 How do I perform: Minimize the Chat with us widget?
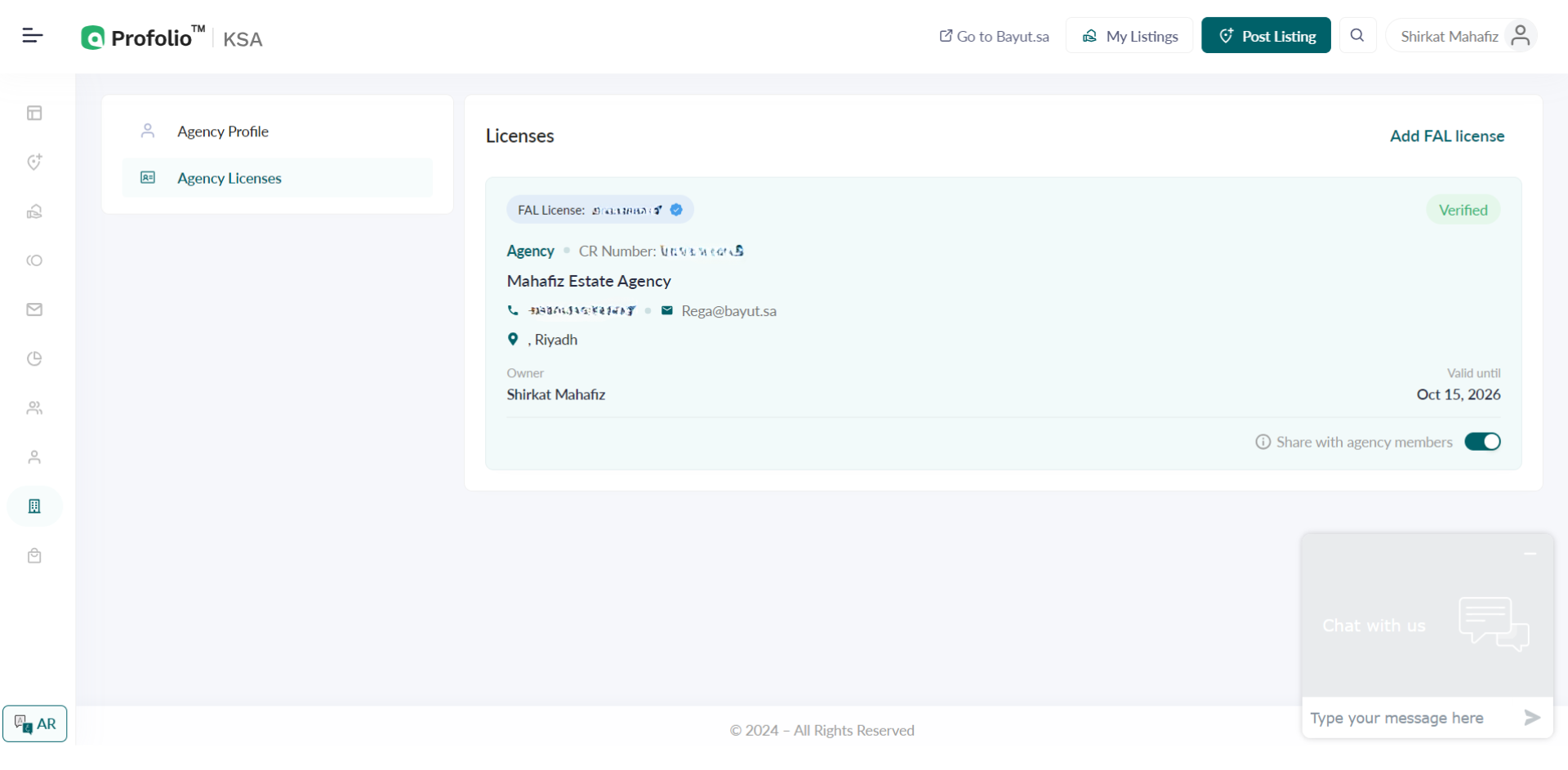[x=1530, y=554]
